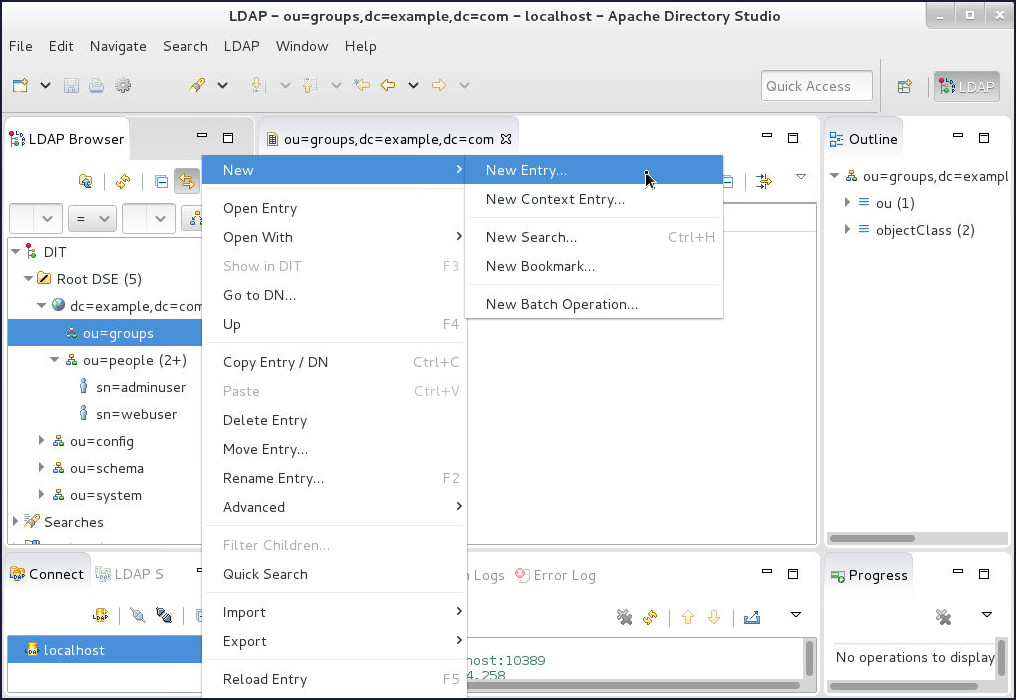
Task: Open the first quick search attribute combo
Action: point(36,218)
